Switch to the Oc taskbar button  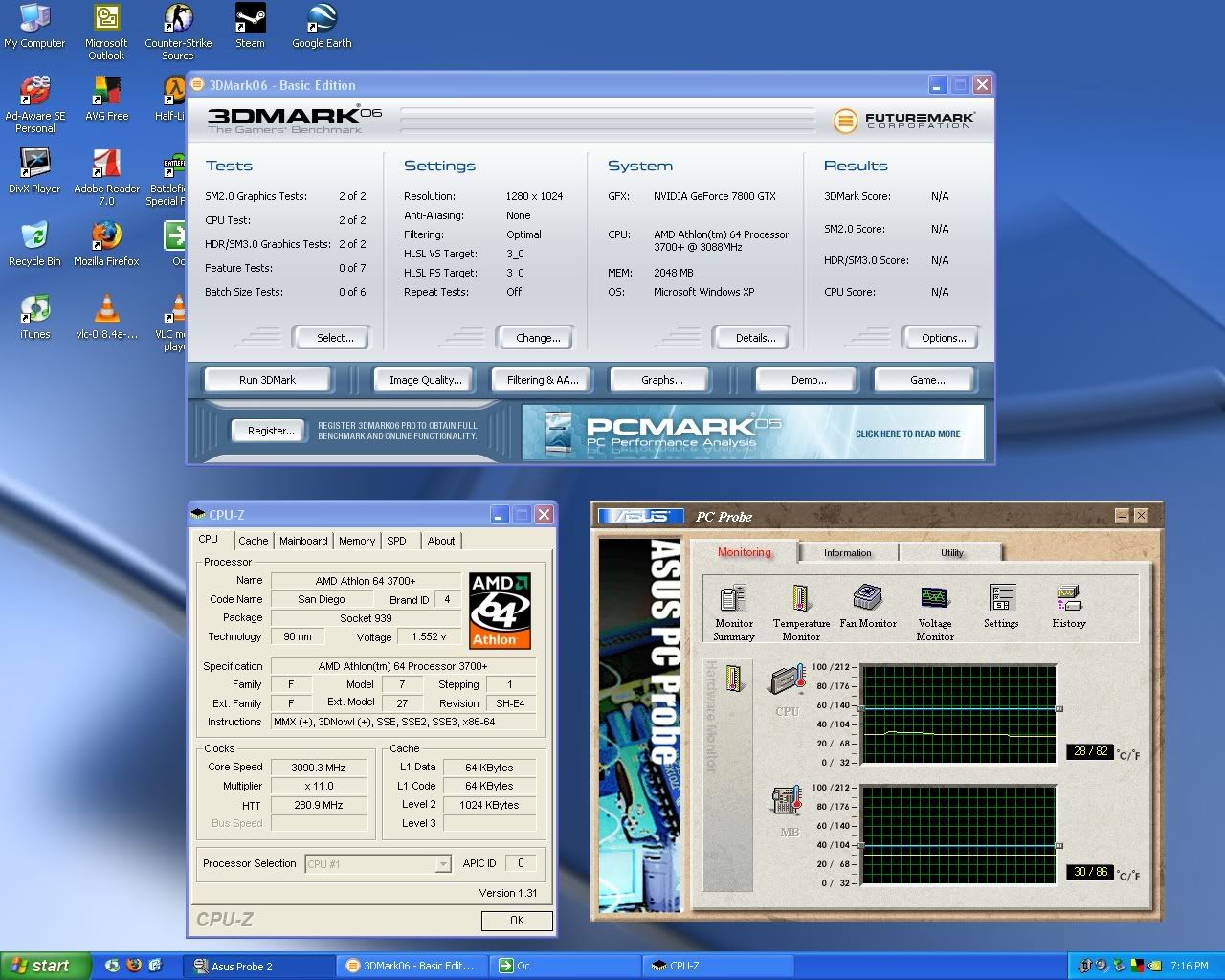(x=565, y=966)
